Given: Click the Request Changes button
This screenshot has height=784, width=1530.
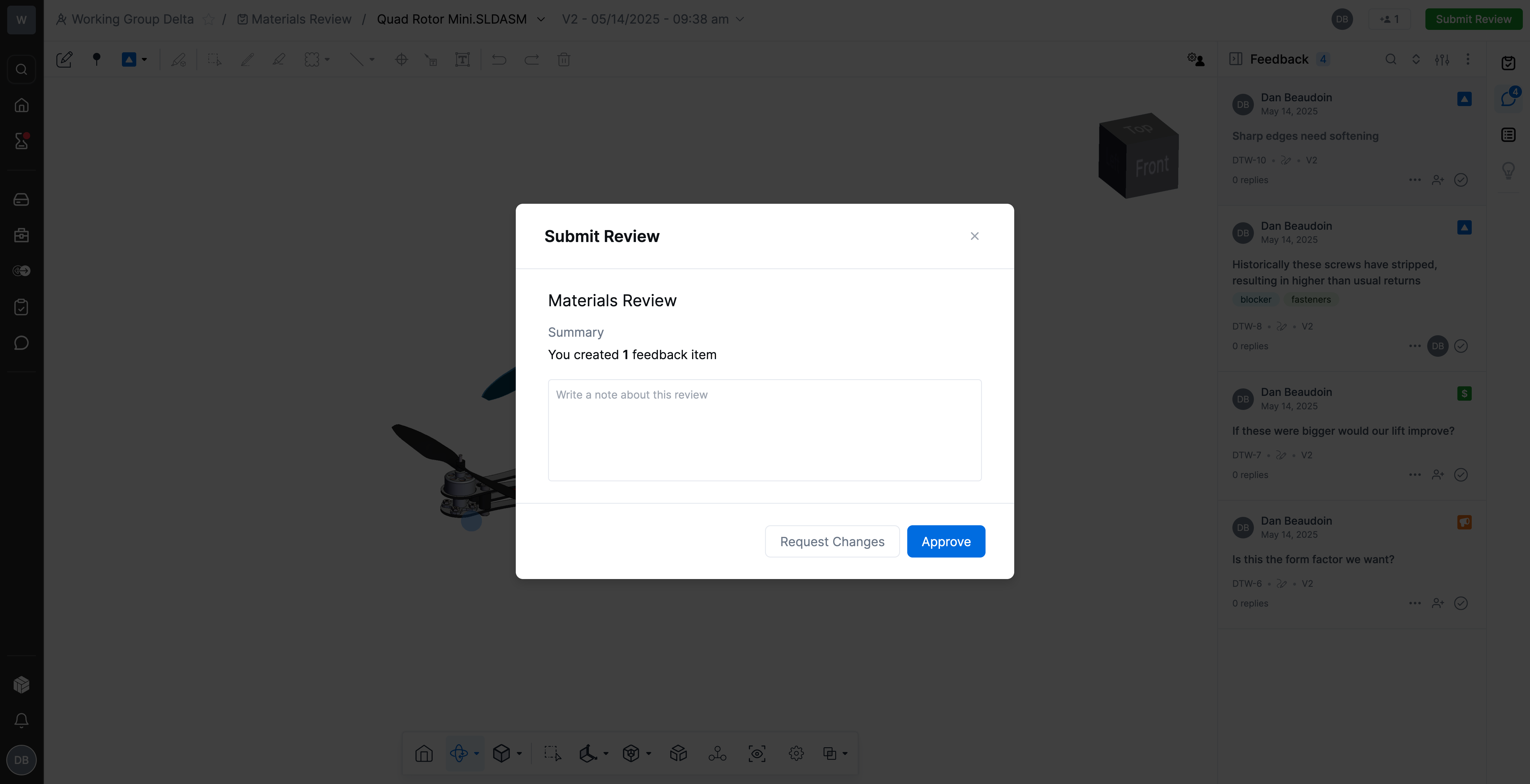Looking at the screenshot, I should point(832,541).
